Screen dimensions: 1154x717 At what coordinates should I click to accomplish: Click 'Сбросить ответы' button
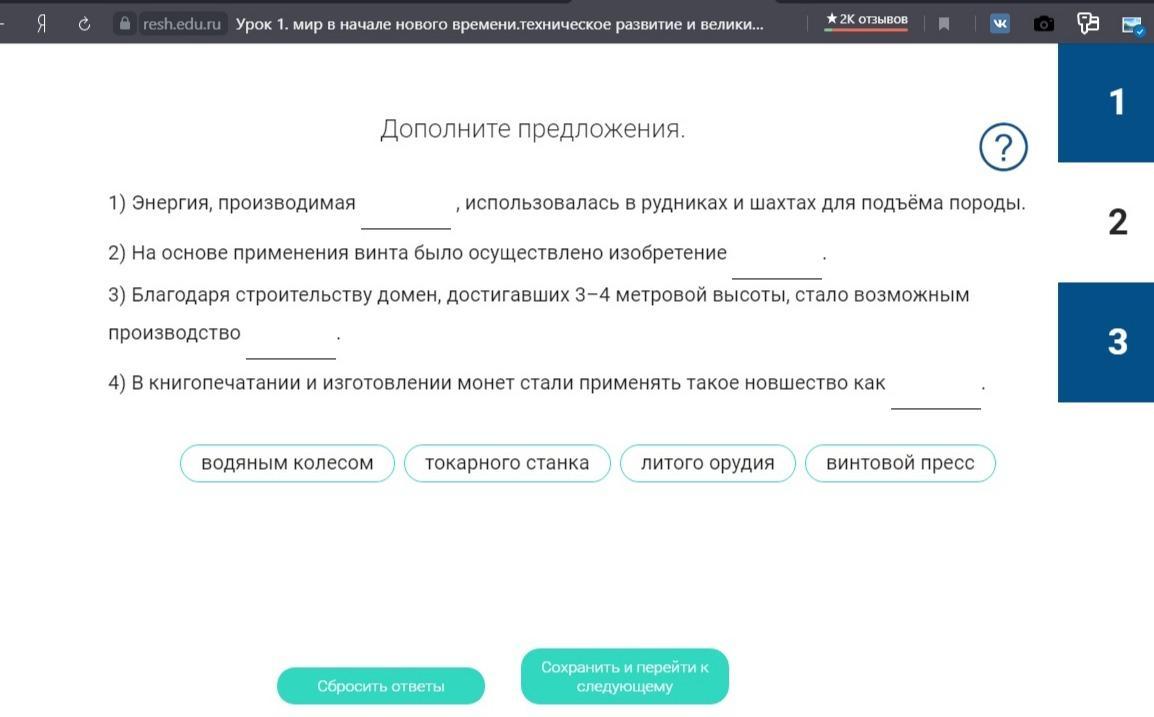(380, 685)
